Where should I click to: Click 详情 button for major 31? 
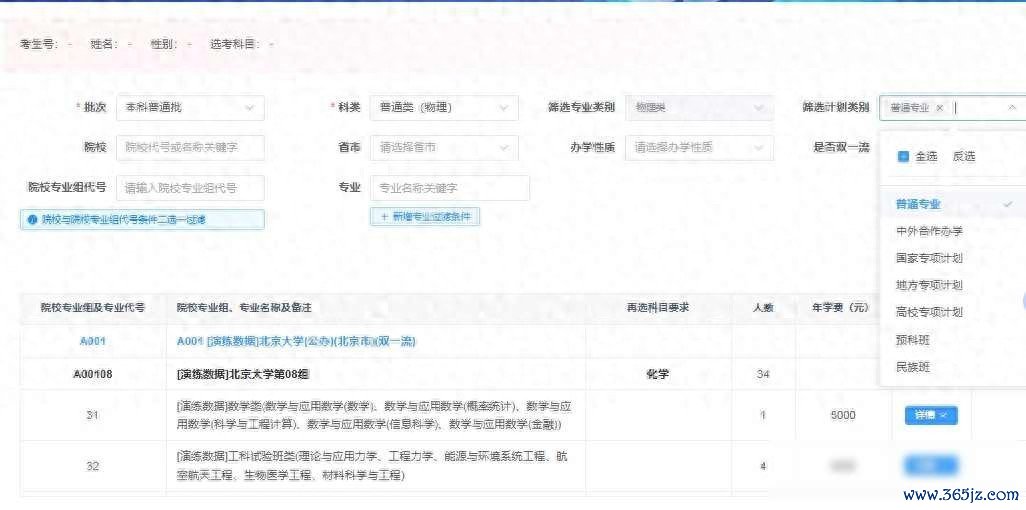tap(930, 415)
